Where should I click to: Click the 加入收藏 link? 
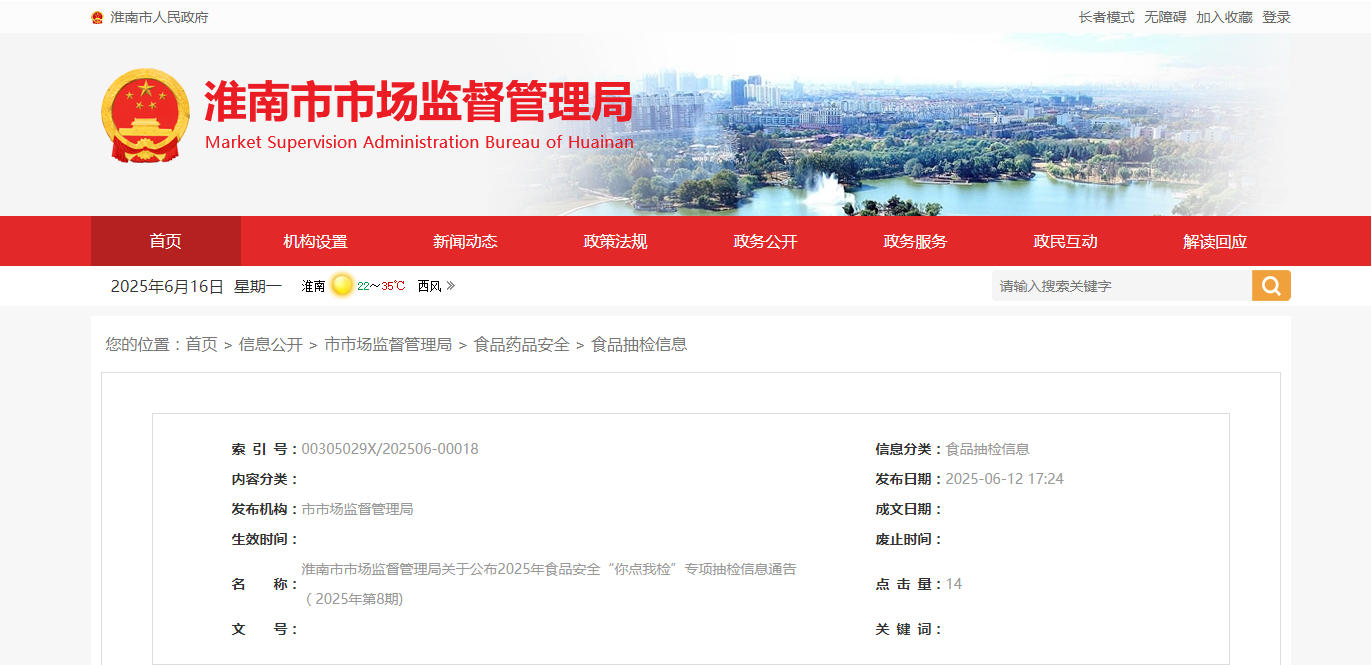click(1224, 17)
